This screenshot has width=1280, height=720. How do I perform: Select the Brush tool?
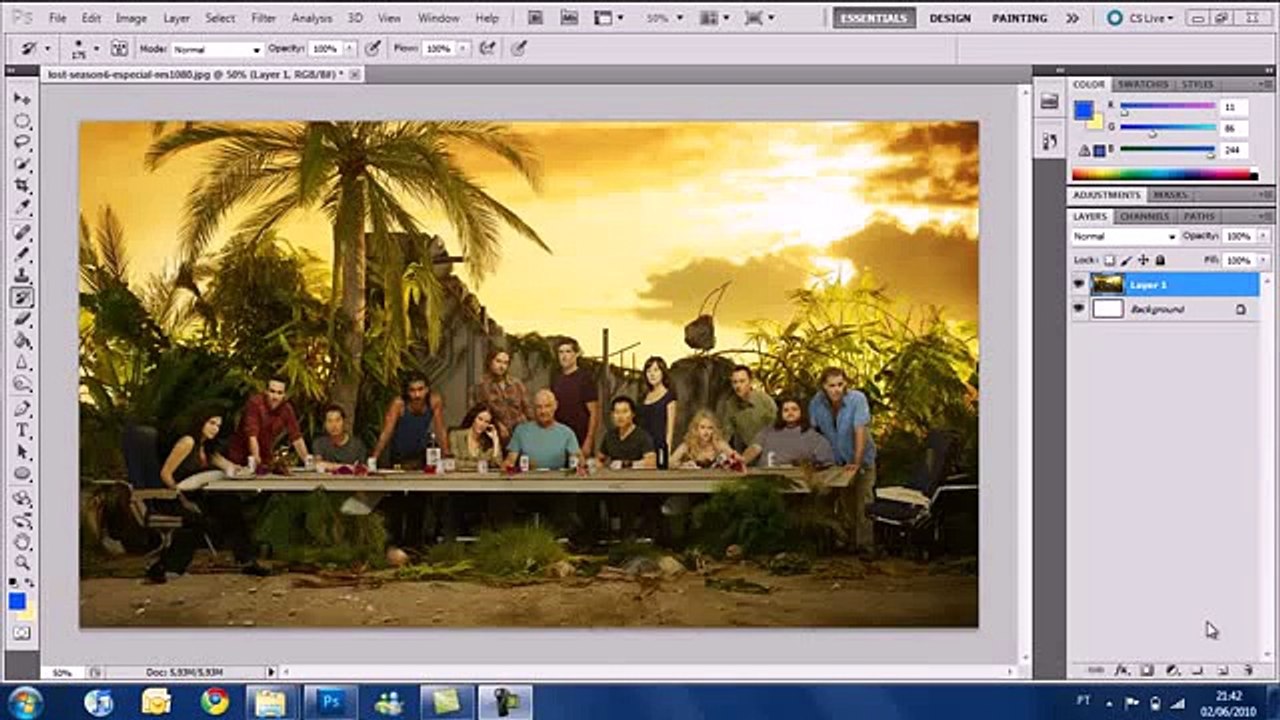[x=22, y=254]
